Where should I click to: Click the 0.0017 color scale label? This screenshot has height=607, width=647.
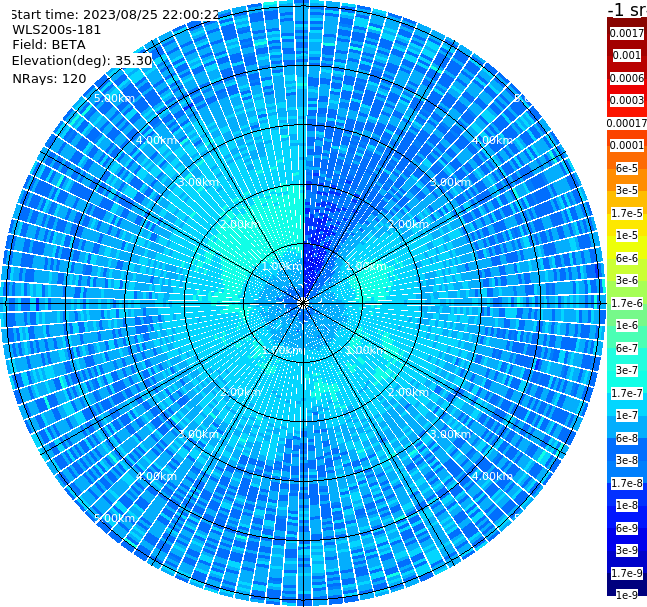coord(627,33)
